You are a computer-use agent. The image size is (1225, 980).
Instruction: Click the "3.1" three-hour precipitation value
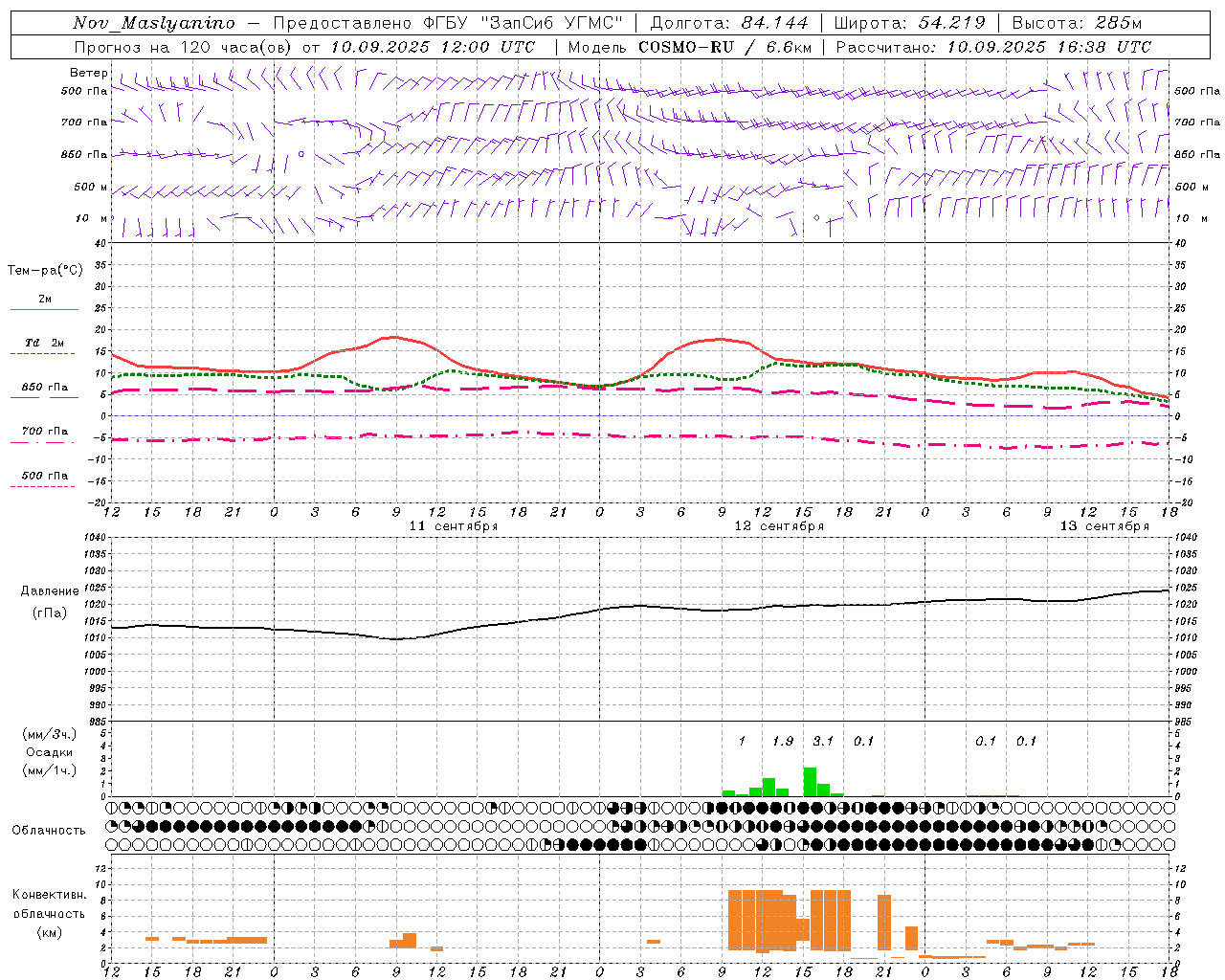click(x=823, y=741)
